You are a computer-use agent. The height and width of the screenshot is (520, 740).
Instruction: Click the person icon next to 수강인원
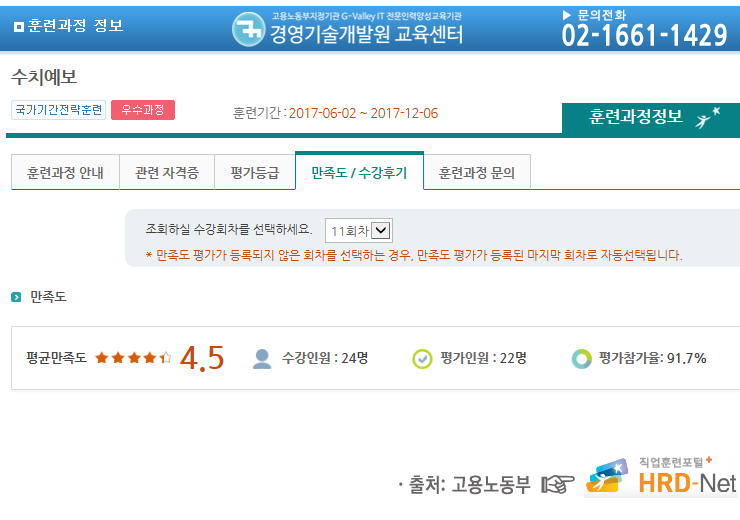coord(262,358)
